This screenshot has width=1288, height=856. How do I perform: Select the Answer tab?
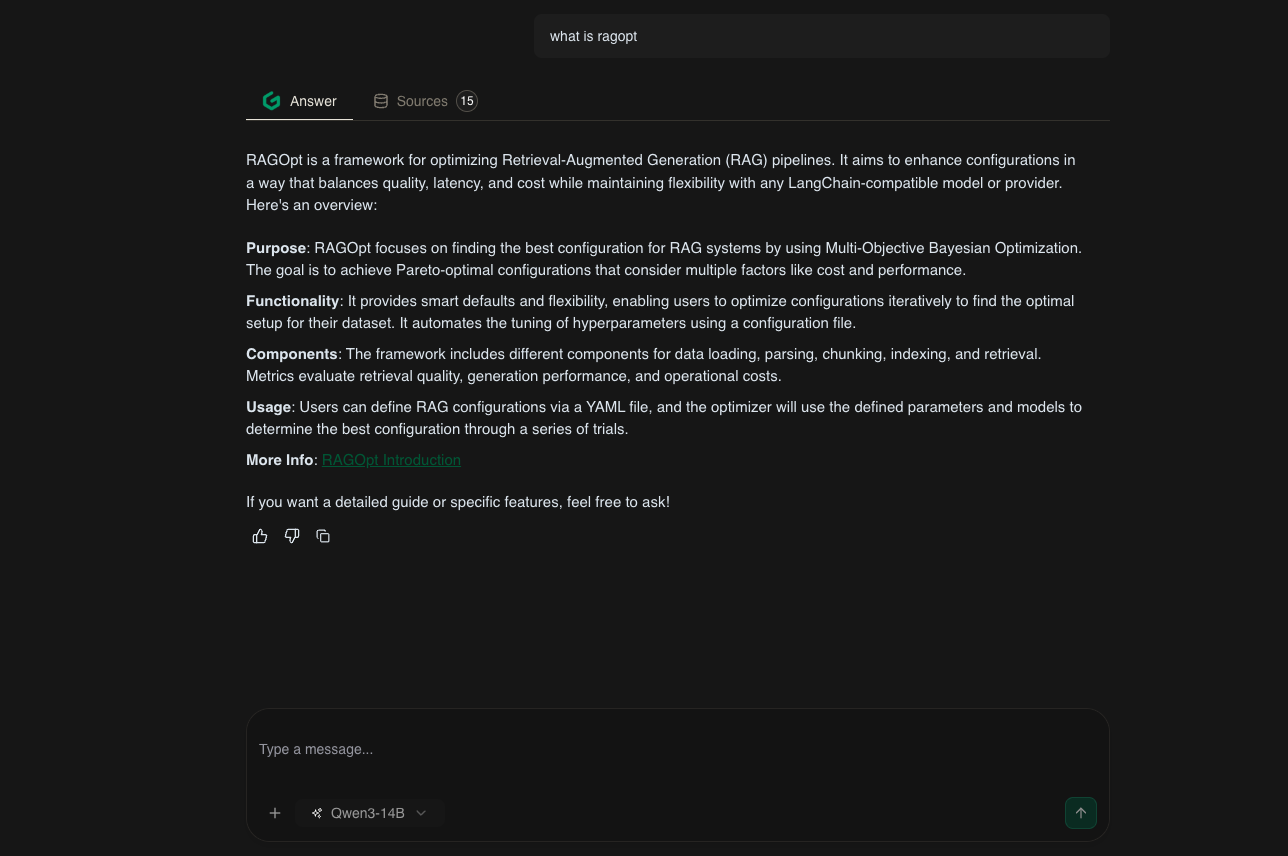(313, 101)
